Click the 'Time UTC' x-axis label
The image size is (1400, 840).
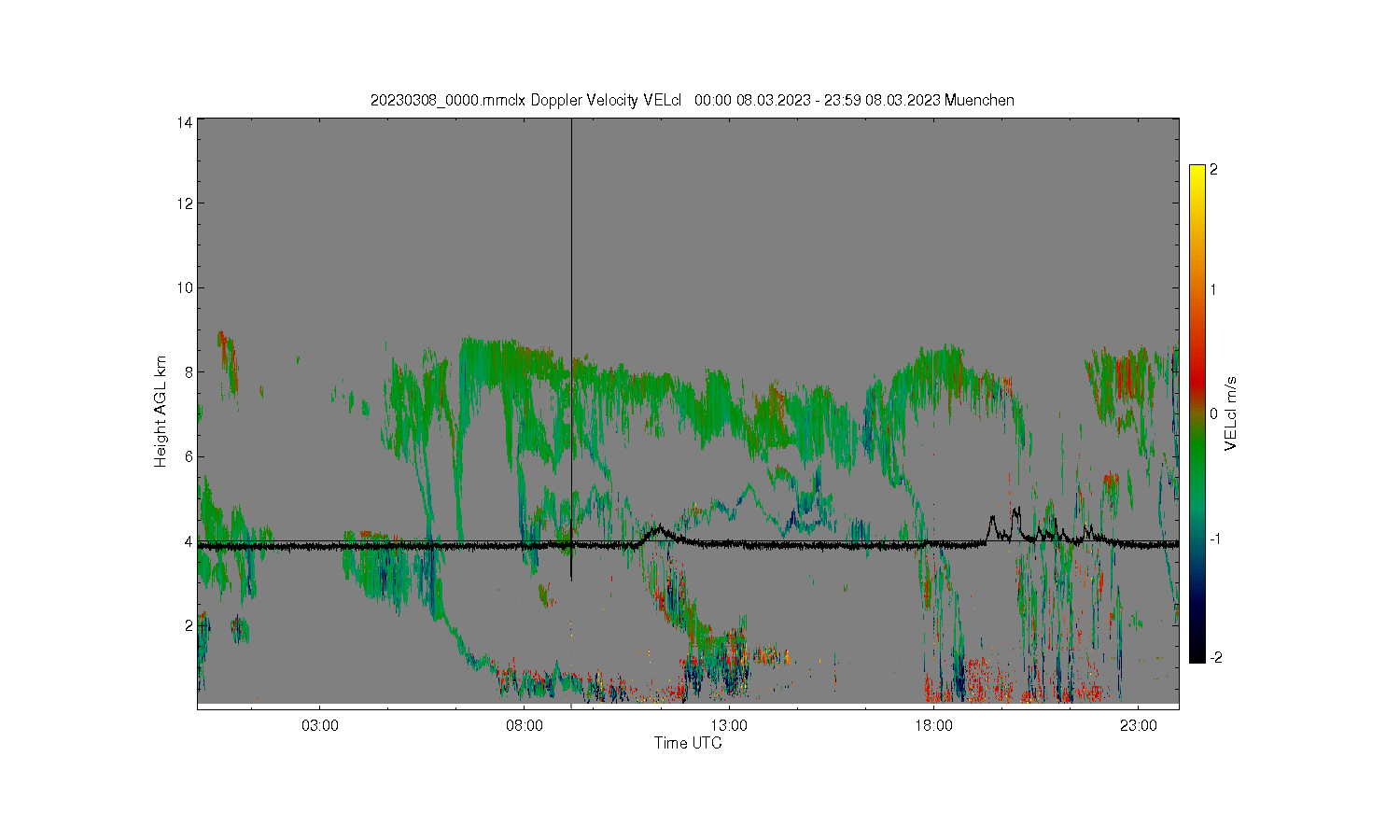point(688,744)
